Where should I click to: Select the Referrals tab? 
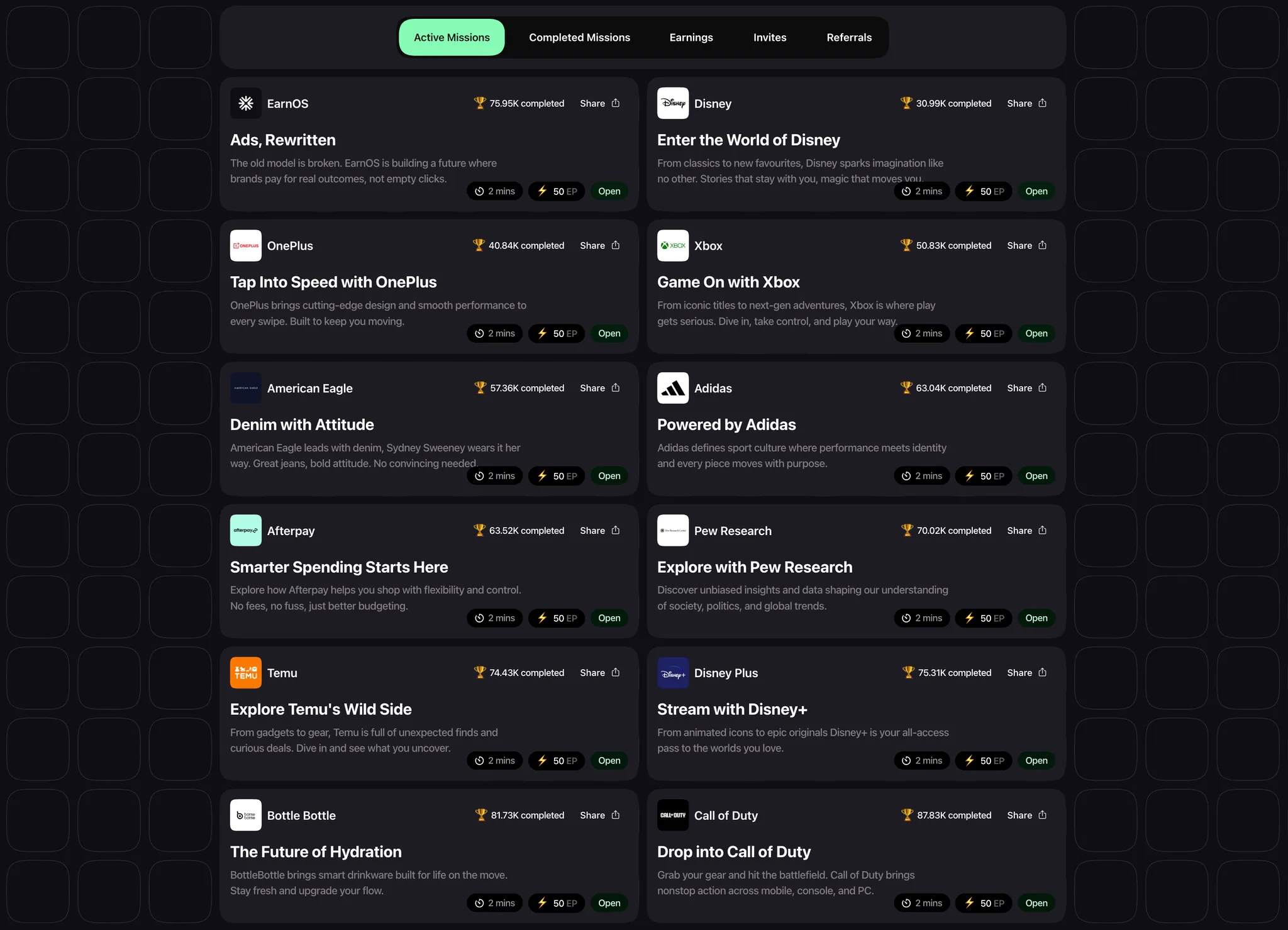coord(848,38)
